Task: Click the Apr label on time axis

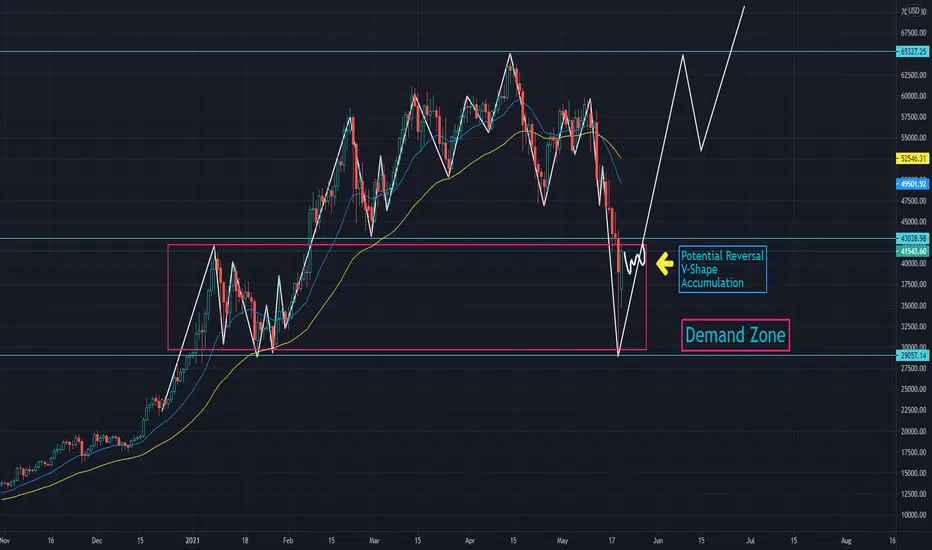Action: tap(470, 540)
